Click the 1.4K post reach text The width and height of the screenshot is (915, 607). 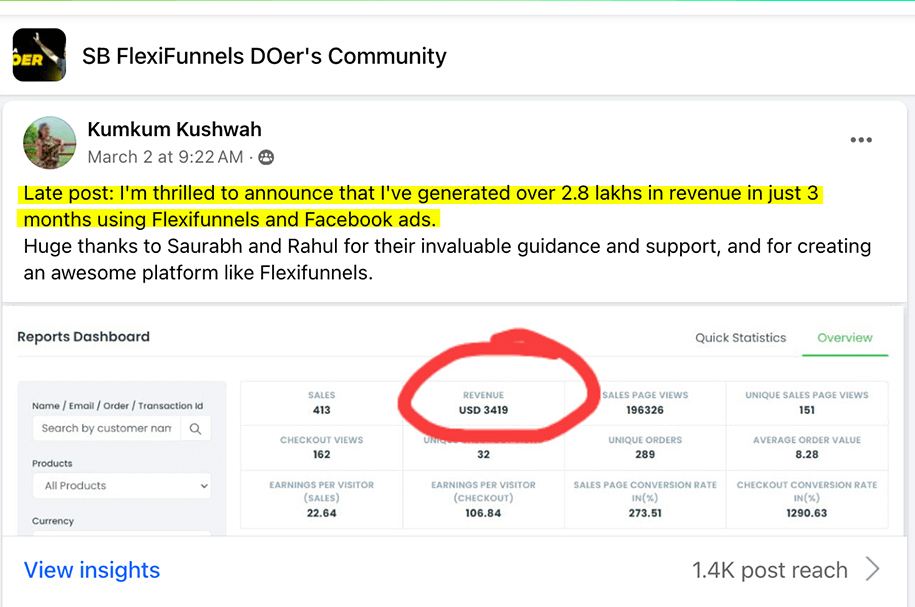point(769,570)
